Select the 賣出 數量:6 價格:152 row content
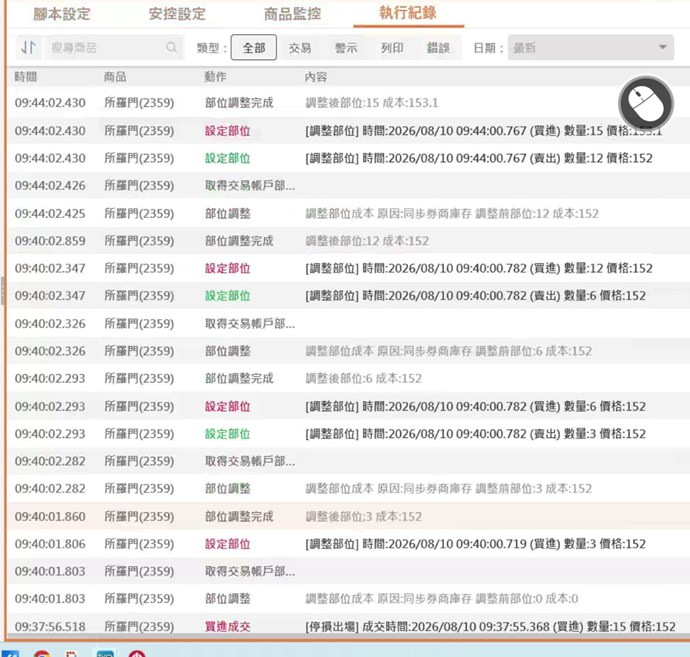Screen dimensions: 690x657 tap(475, 296)
